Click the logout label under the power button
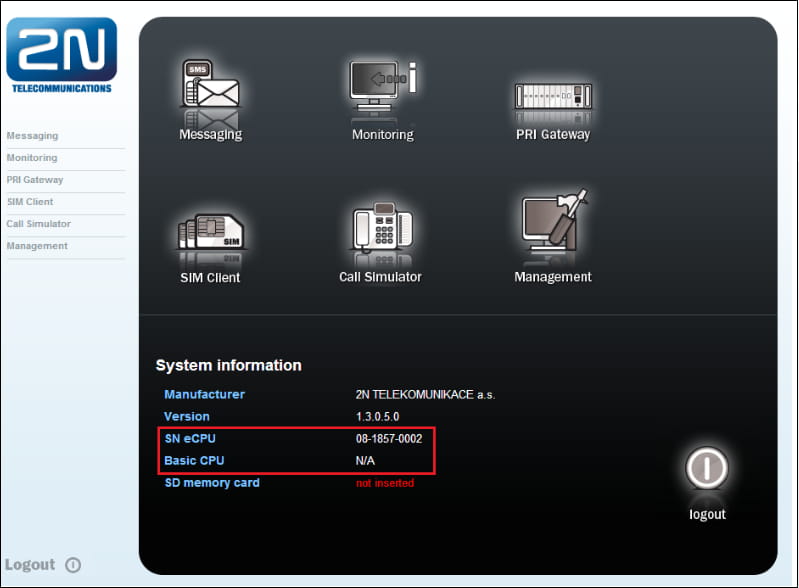This screenshot has height=588, width=799. 707,515
